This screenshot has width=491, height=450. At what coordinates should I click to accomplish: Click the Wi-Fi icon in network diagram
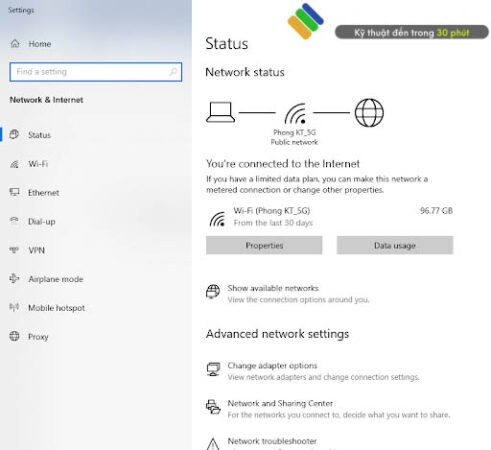[x=295, y=114]
